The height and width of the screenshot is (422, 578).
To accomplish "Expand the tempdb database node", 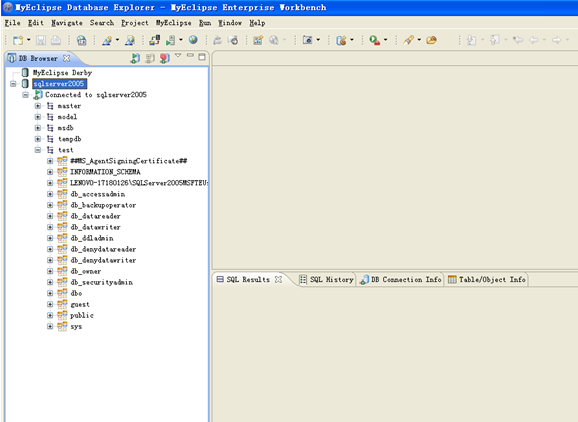I will (38, 139).
